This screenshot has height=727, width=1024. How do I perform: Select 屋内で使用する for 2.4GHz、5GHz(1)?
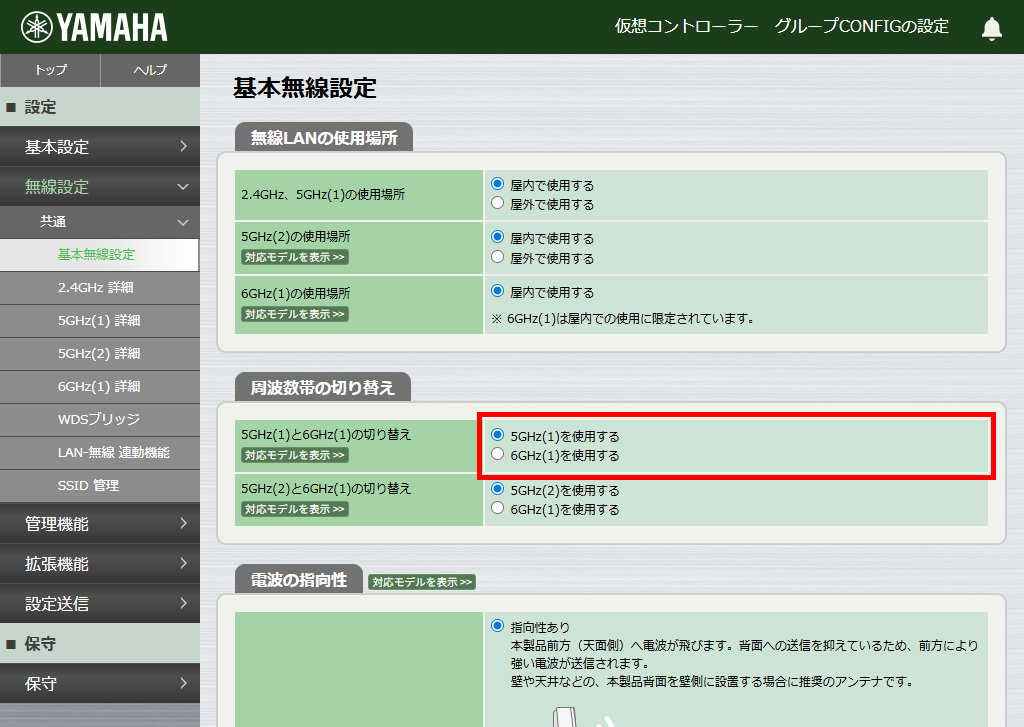(498, 184)
